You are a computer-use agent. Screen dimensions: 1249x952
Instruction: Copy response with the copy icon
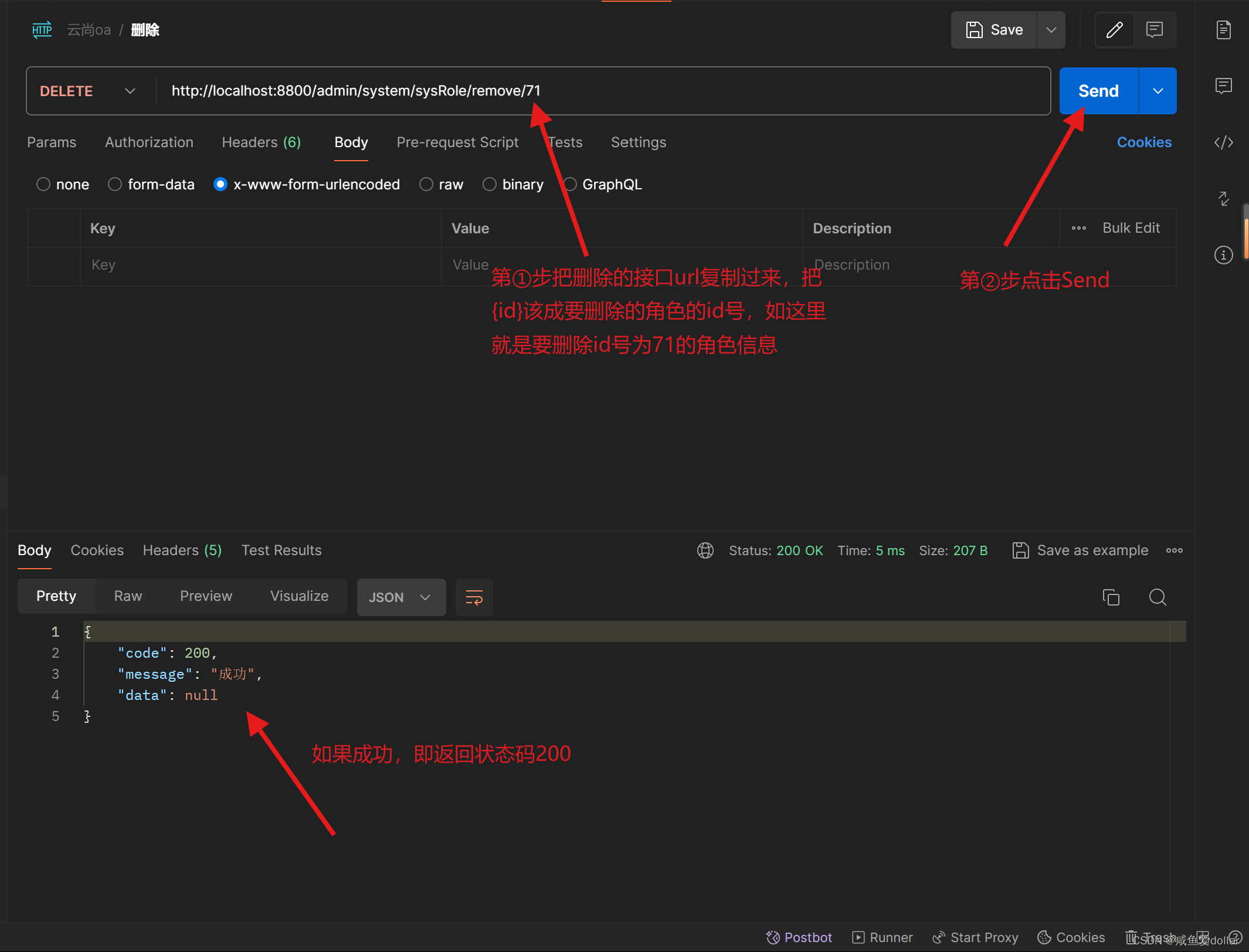[1111, 597]
